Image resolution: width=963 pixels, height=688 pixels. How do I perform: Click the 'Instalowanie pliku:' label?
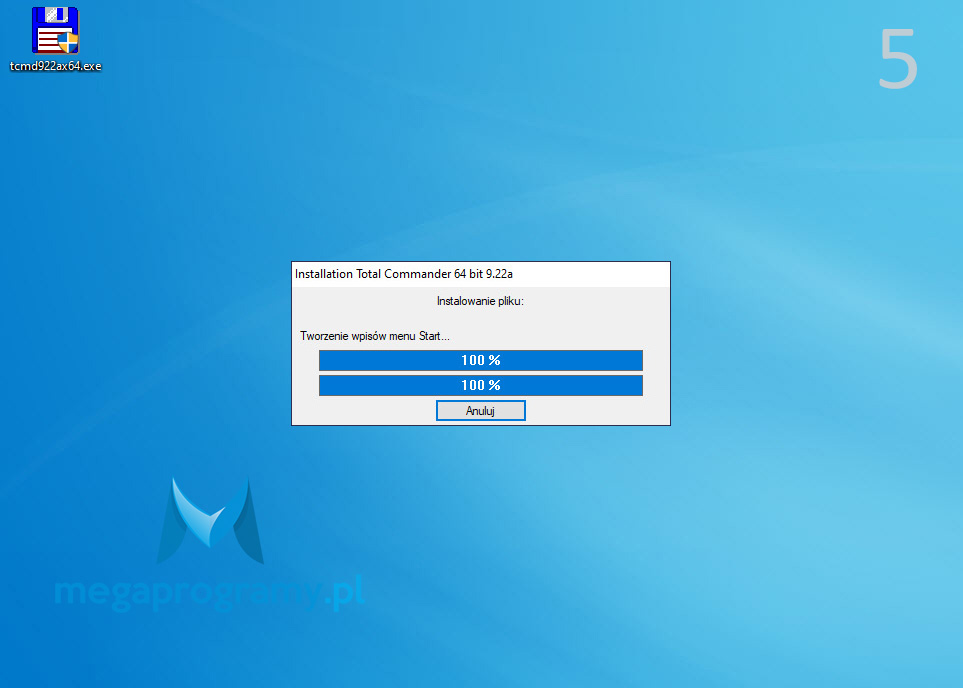pyautogui.click(x=480, y=301)
